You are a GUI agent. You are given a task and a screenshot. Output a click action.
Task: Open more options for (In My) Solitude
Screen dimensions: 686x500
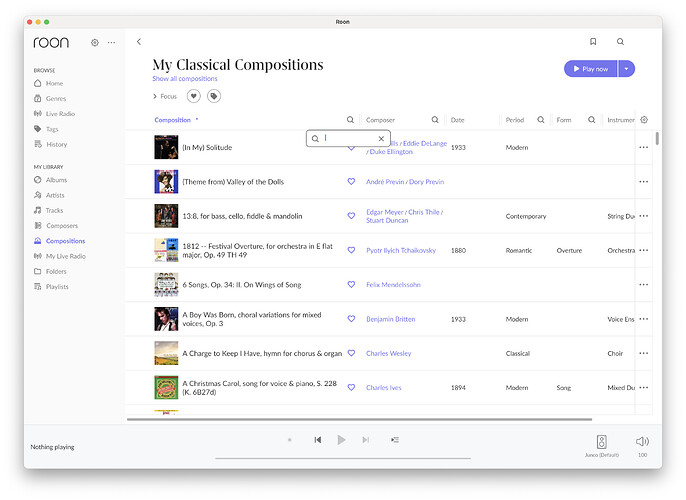[x=644, y=147]
